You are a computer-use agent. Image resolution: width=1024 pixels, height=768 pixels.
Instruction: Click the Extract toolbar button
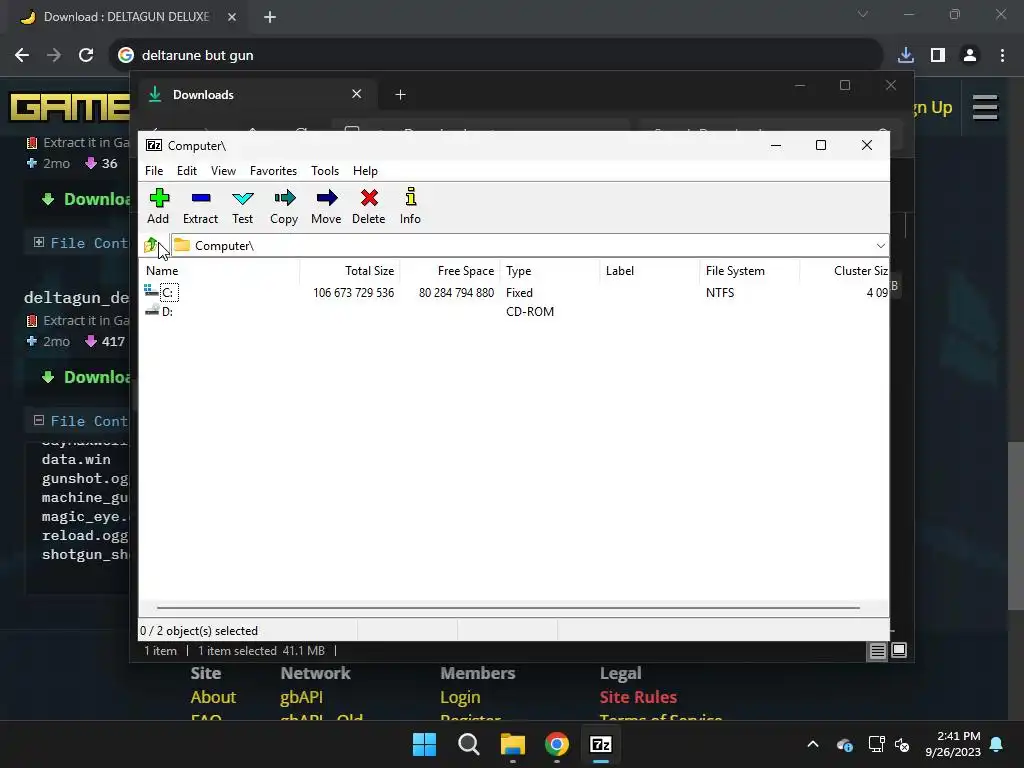point(200,206)
